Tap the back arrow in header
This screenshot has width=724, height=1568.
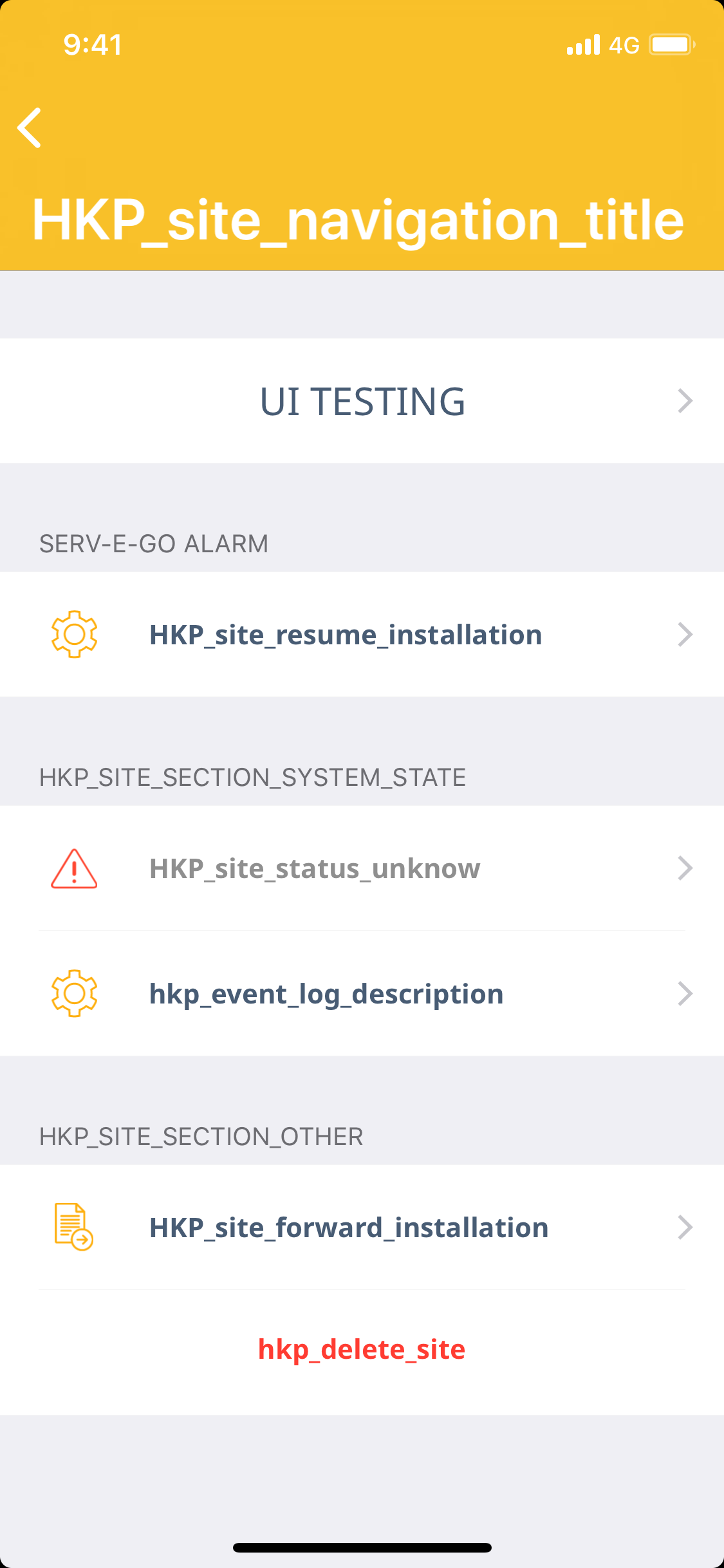tap(30, 127)
